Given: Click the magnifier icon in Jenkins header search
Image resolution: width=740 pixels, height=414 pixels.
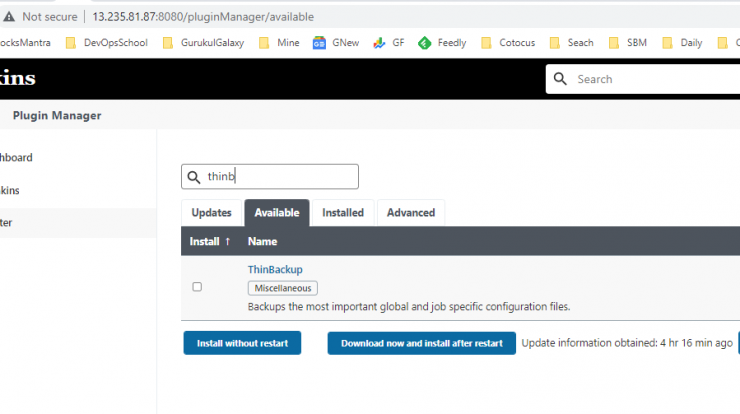Looking at the screenshot, I should (x=560, y=79).
